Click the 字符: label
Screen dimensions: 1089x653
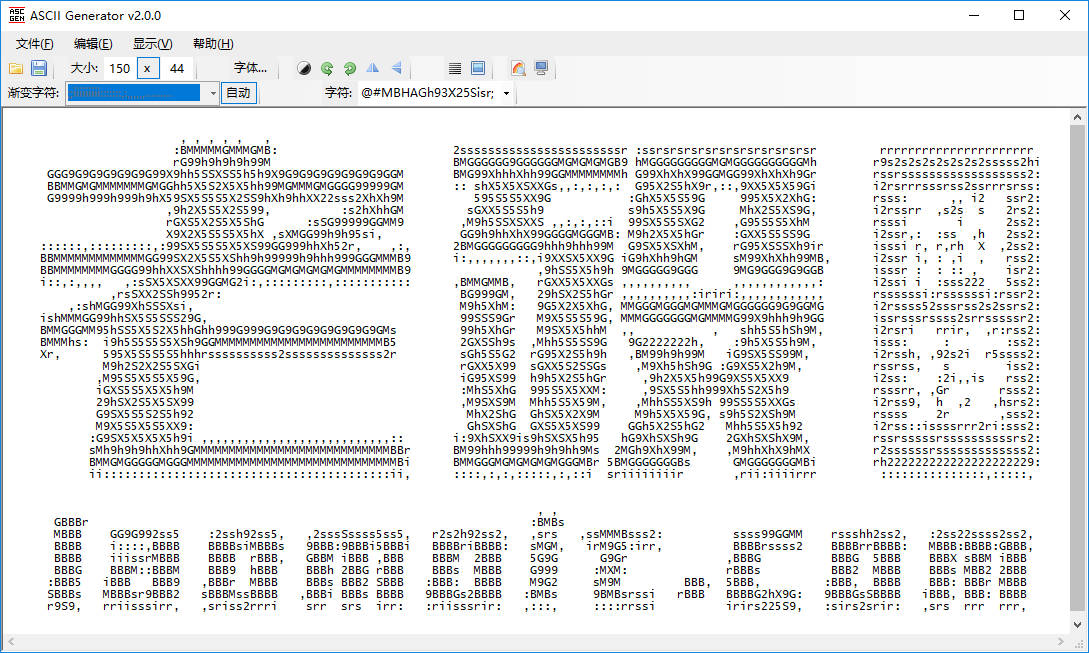tap(338, 93)
